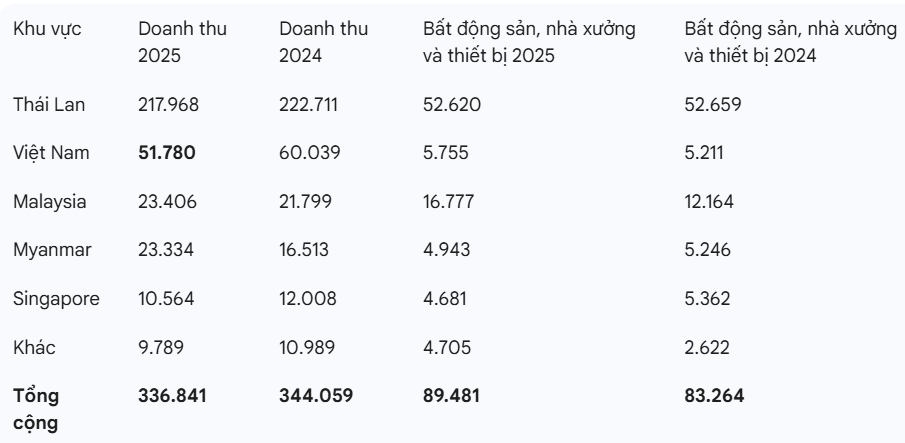Click the "Khác" region cell
This screenshot has width=905, height=443.
click(x=35, y=347)
